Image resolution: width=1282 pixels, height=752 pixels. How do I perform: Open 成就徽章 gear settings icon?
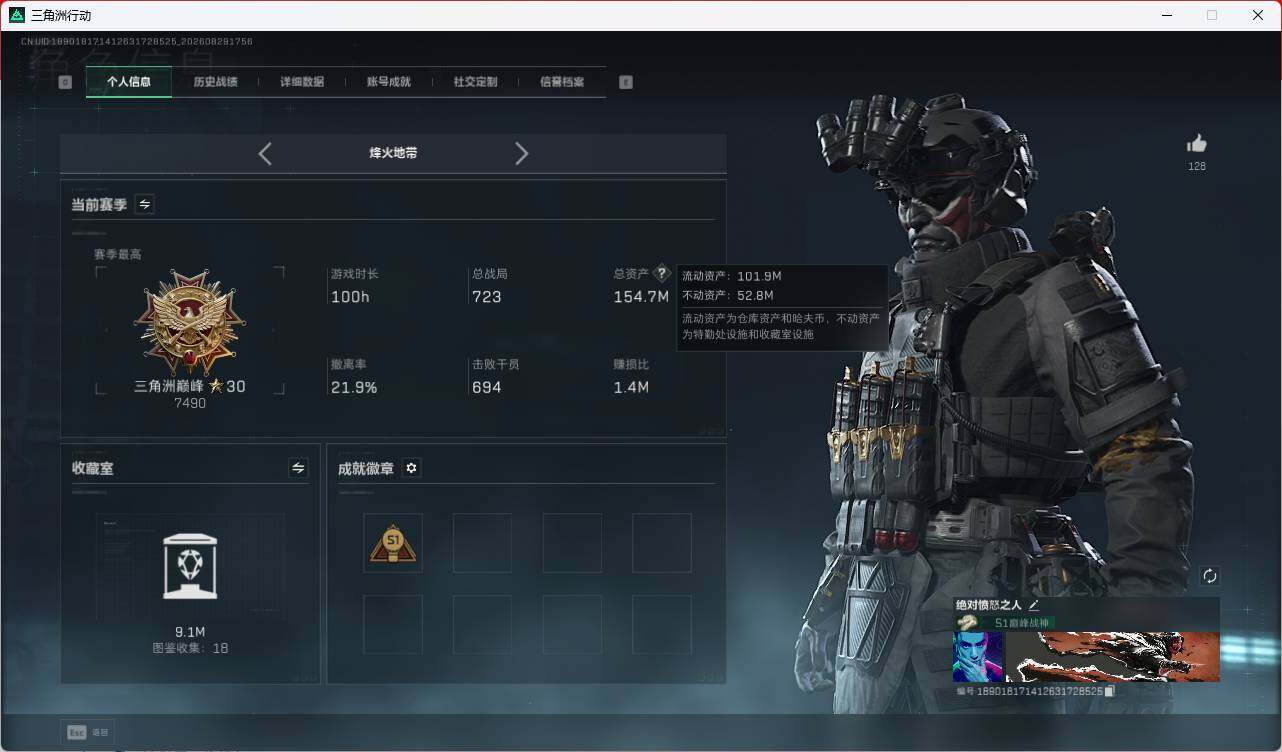(x=411, y=468)
